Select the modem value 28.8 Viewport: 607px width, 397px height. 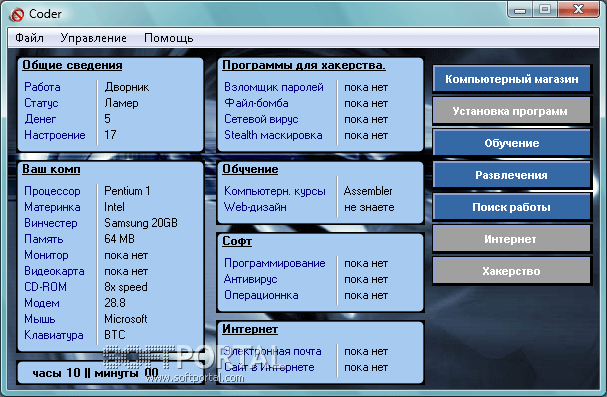pyautogui.click(x=115, y=303)
